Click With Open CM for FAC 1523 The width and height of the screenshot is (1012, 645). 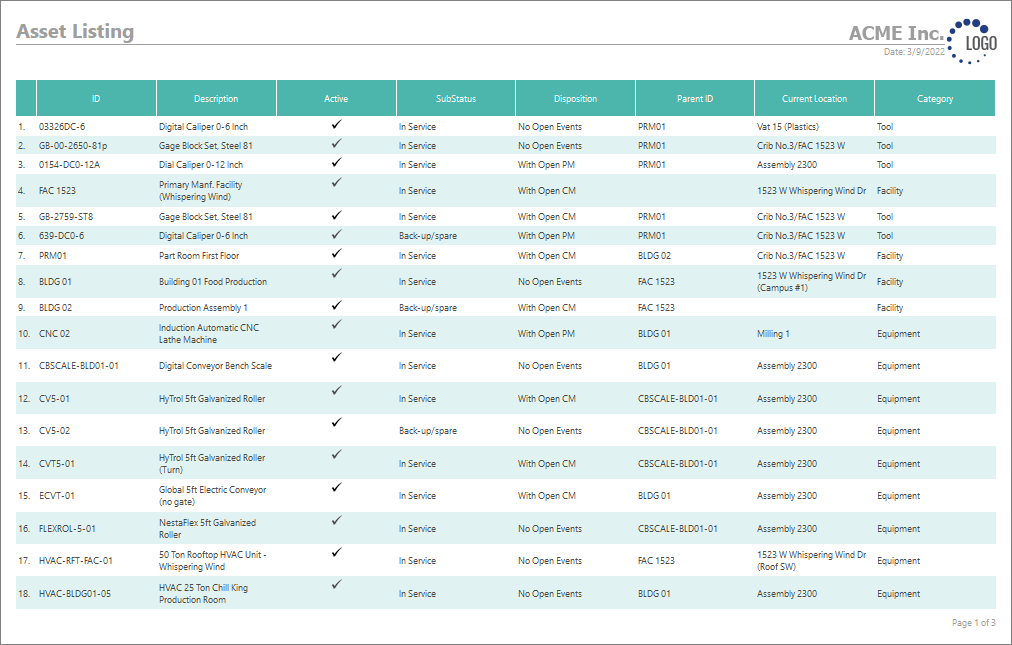tap(547, 190)
